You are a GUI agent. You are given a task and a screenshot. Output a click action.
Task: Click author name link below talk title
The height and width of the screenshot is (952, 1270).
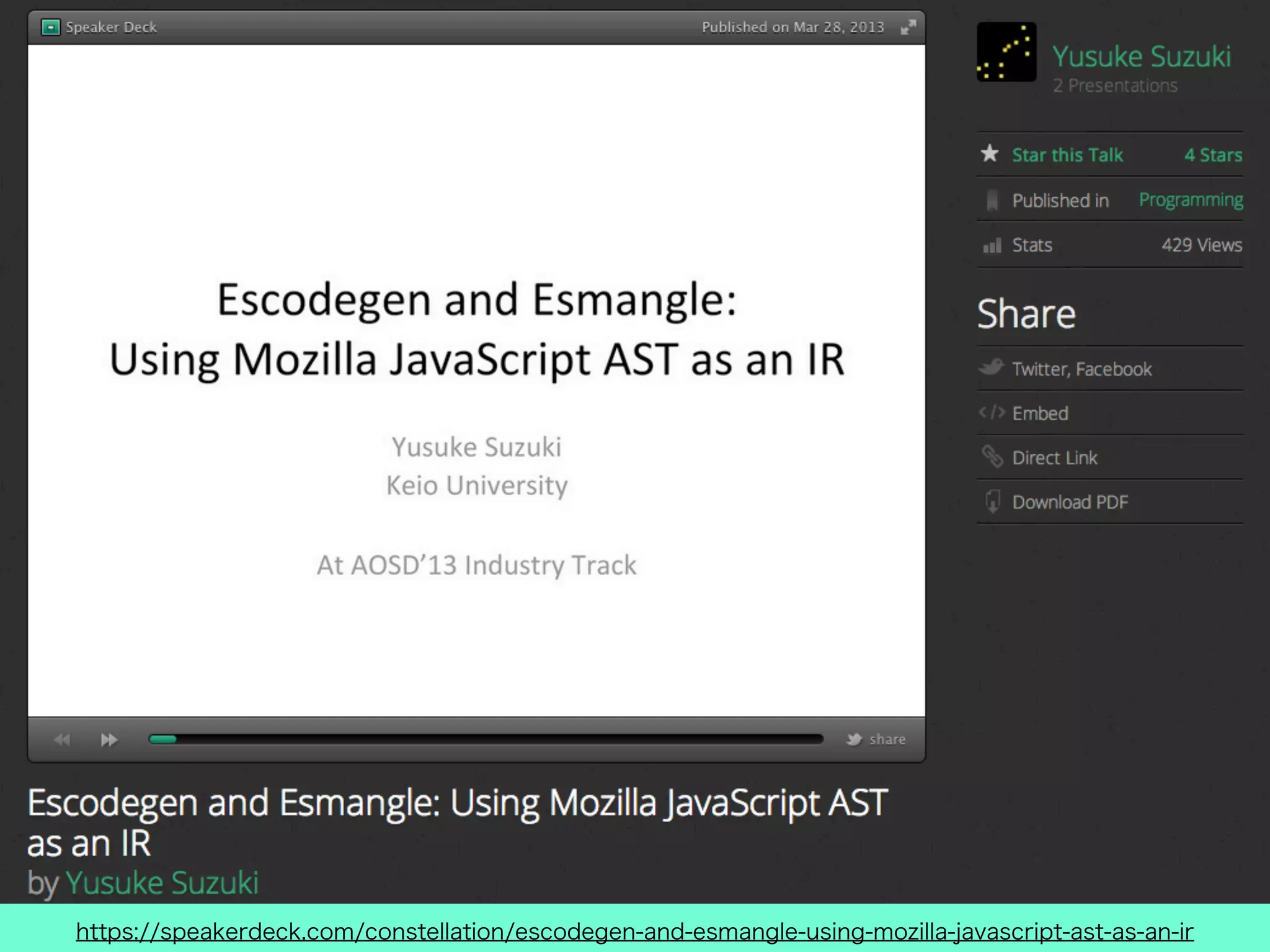pos(162,883)
